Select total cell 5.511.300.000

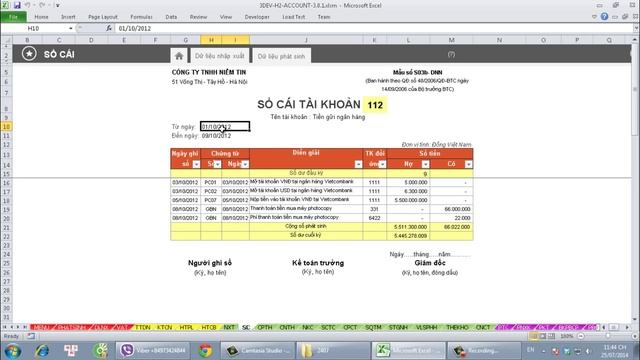tap(408, 227)
